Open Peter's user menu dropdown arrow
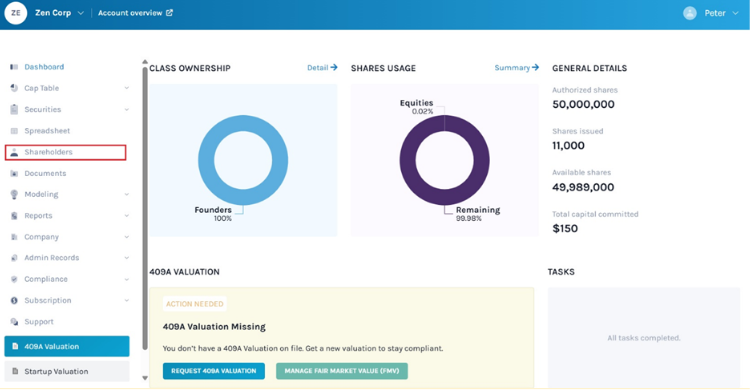 pos(735,13)
